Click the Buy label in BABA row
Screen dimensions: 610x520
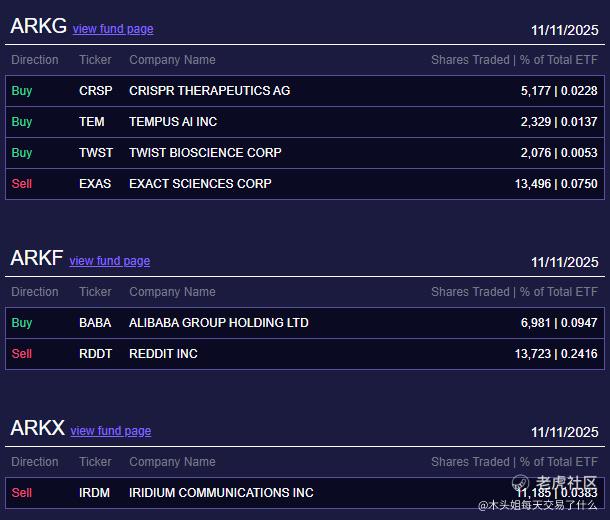[22, 323]
